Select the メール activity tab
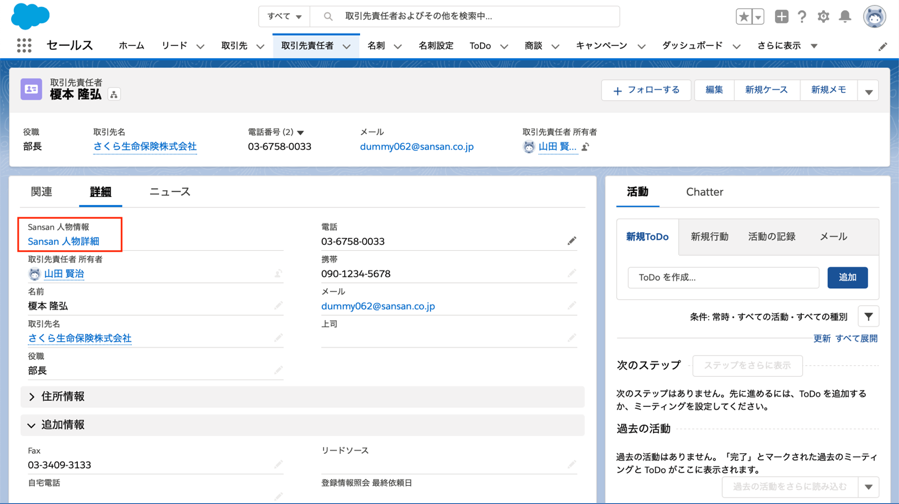 click(x=833, y=237)
